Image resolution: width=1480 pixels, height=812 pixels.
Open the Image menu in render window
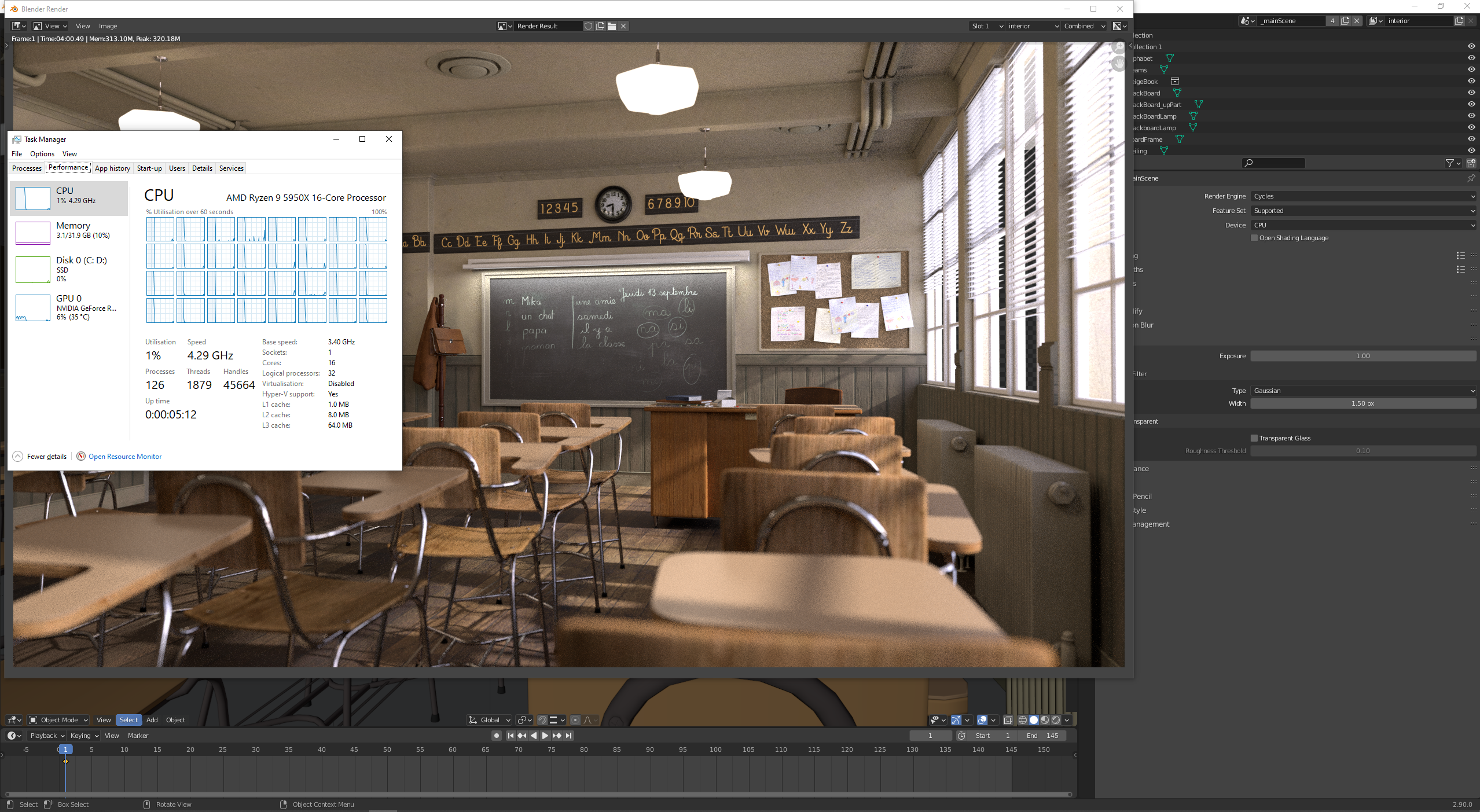click(108, 26)
